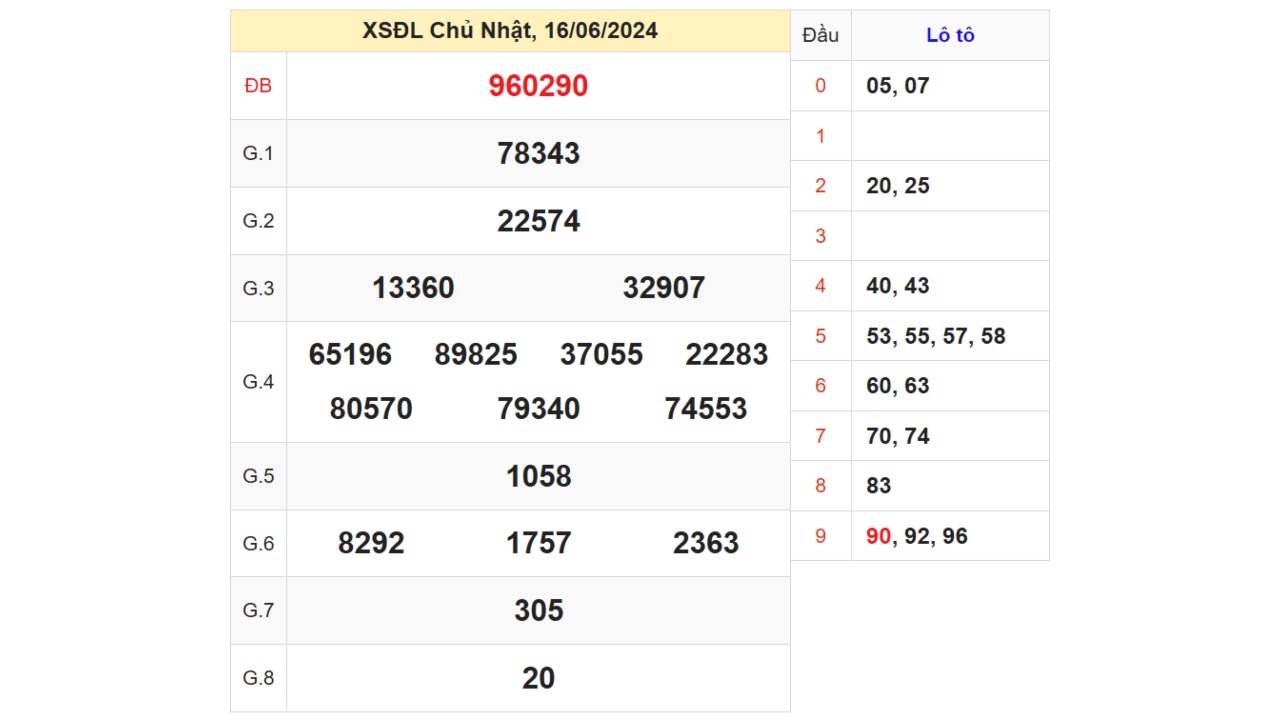
Task: Select G.4 number 37055
Action: 601,355
